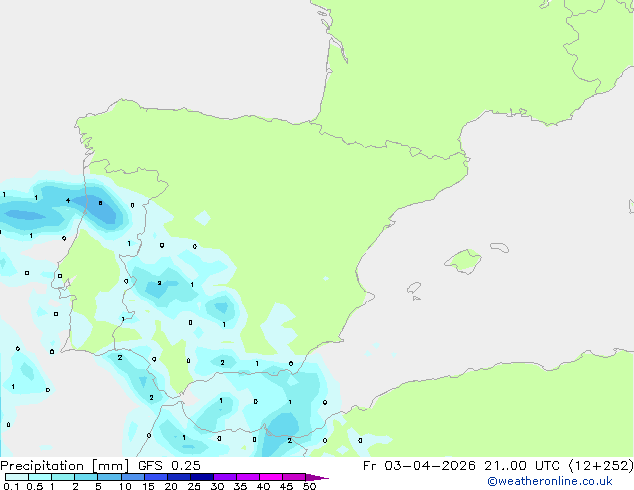Image resolution: width=634 pixels, height=490 pixels.
Task: Click the '15' legend scale label
Action: 148,486
